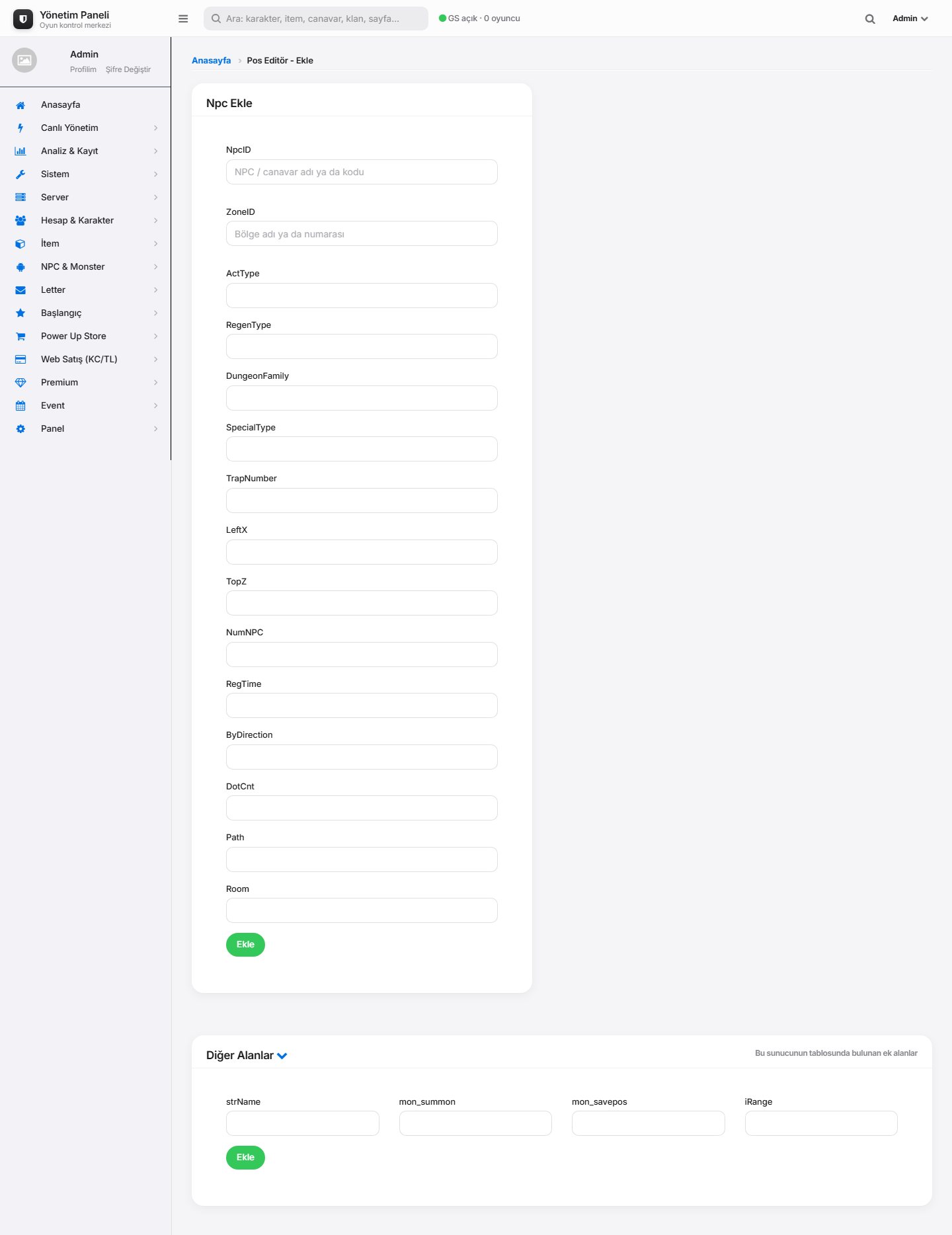The image size is (952, 1235).
Task: Collapse the Diğer Alanlar section chevron
Action: click(x=282, y=1056)
